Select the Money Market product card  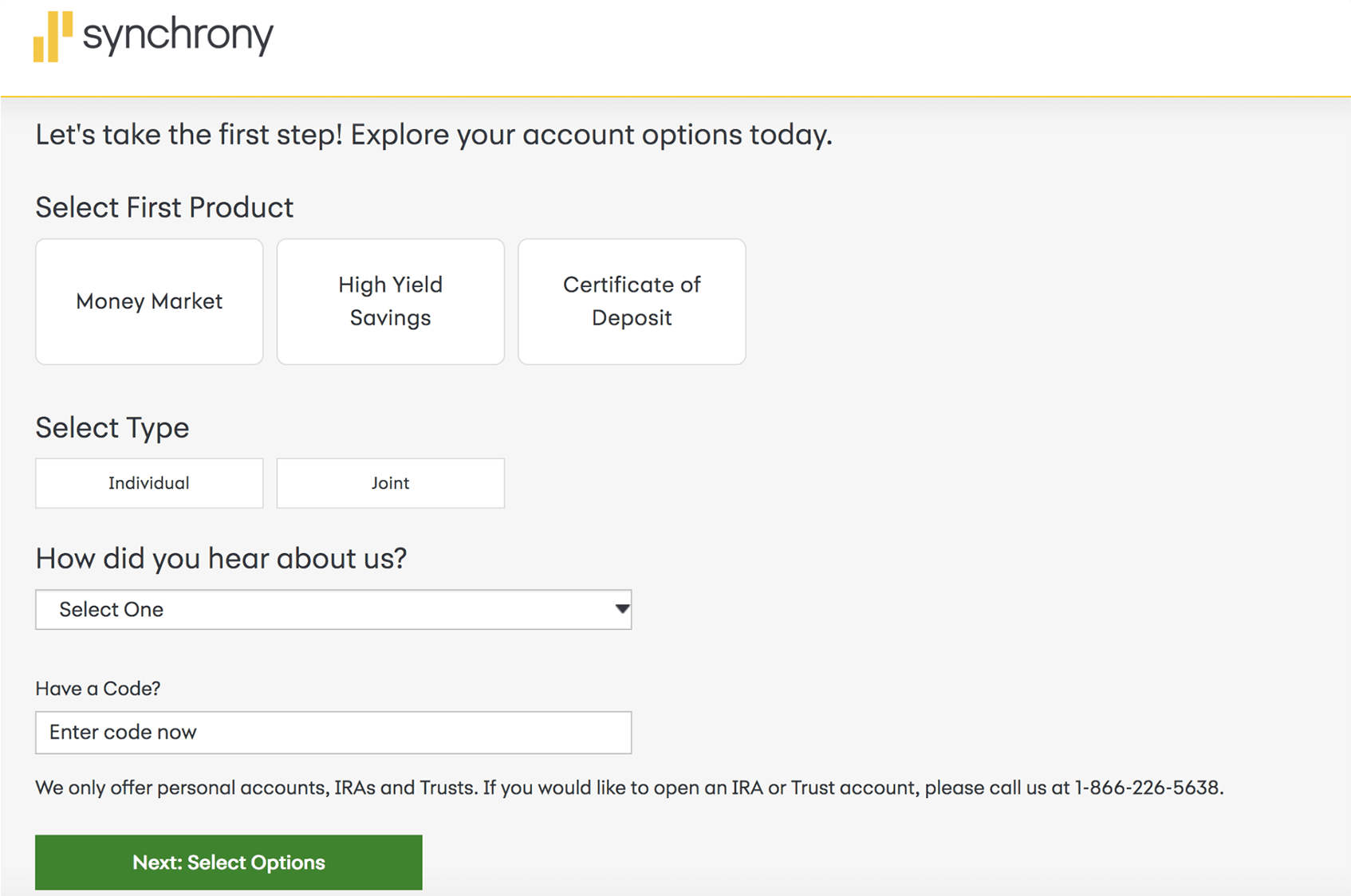149,301
